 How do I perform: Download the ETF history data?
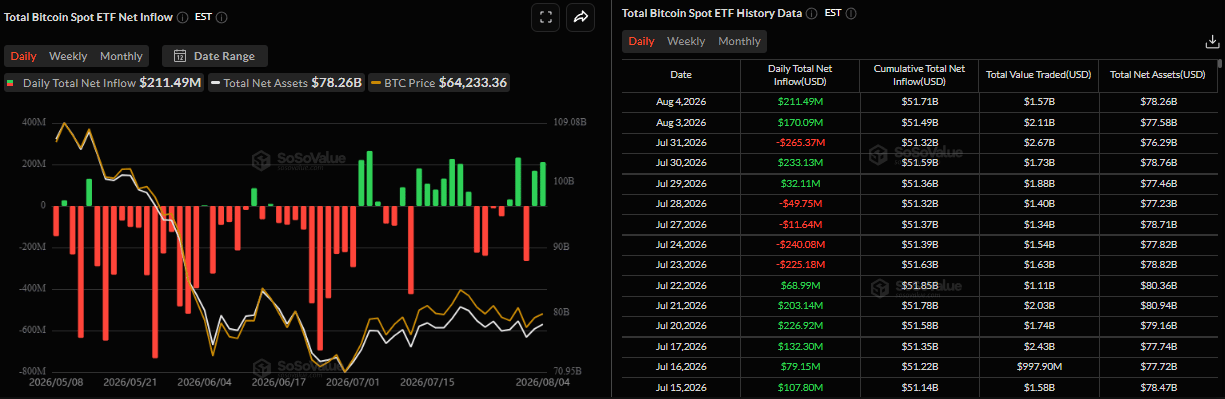click(1212, 41)
